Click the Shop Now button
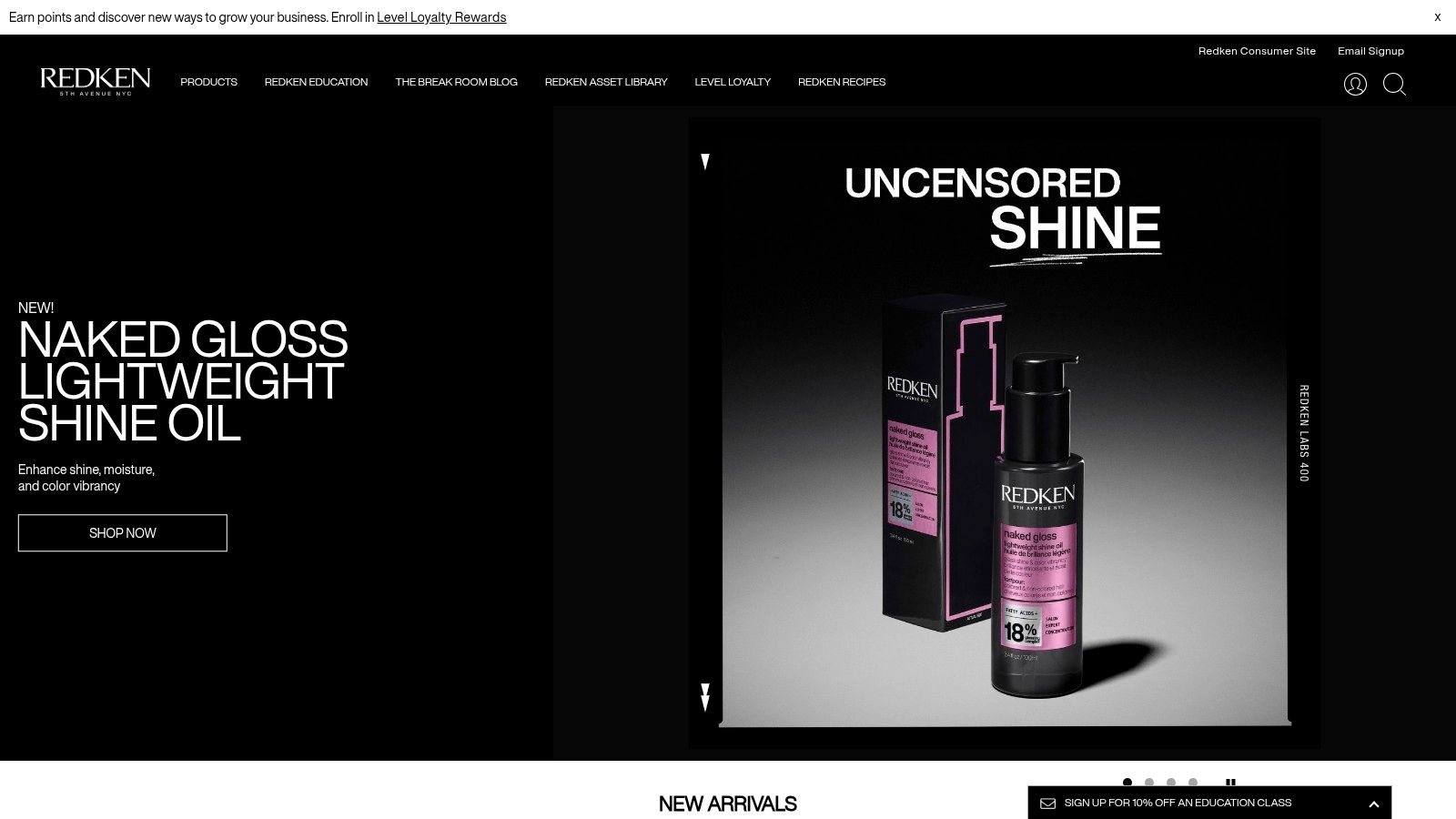This screenshot has height=819, width=1456. [123, 533]
